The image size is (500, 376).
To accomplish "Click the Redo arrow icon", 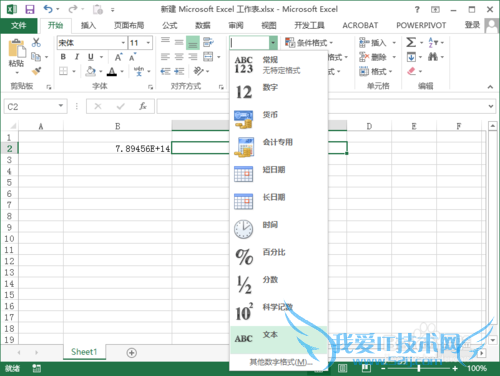I will pyautogui.click(x=73, y=9).
